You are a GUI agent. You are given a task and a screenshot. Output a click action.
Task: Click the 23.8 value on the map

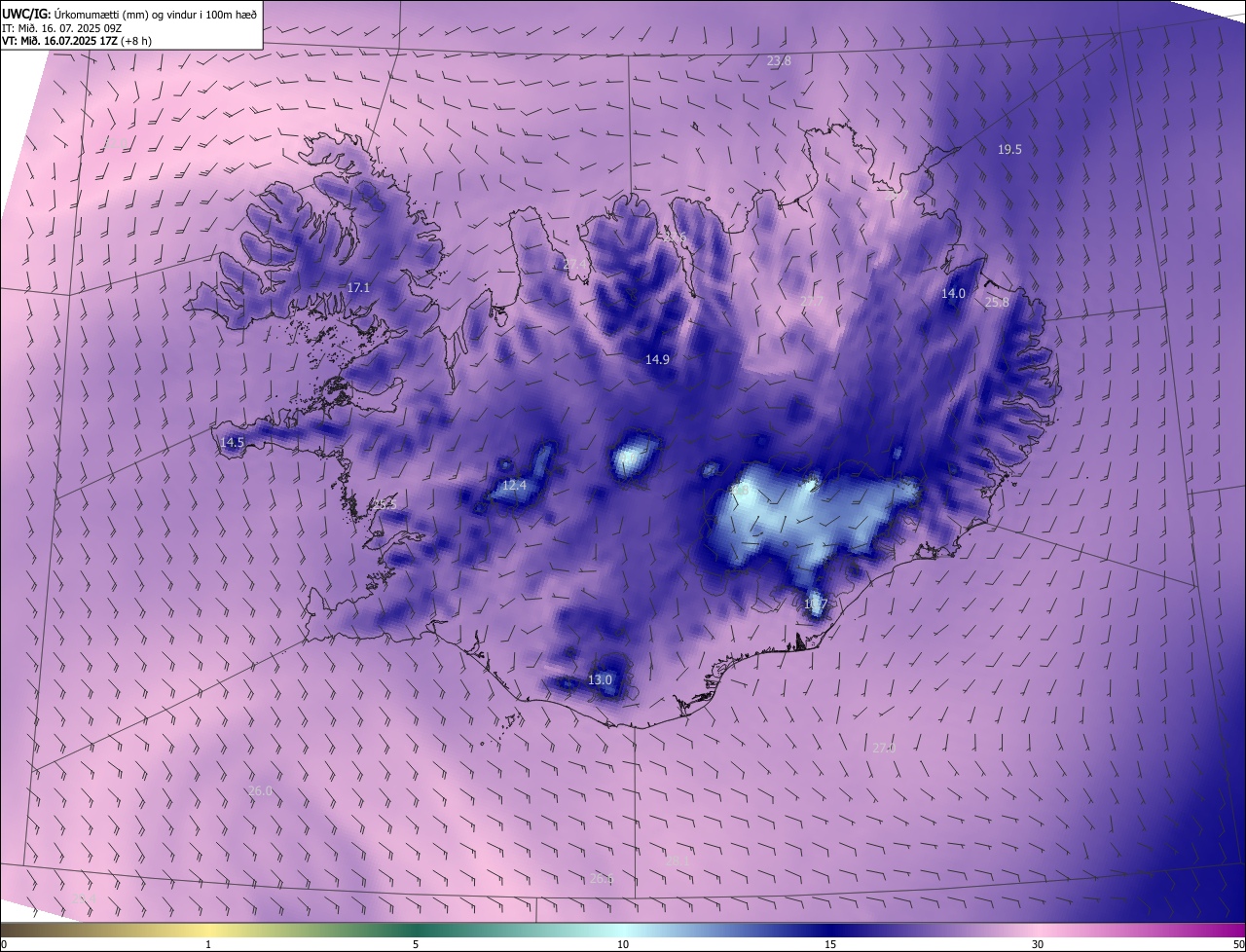click(779, 60)
